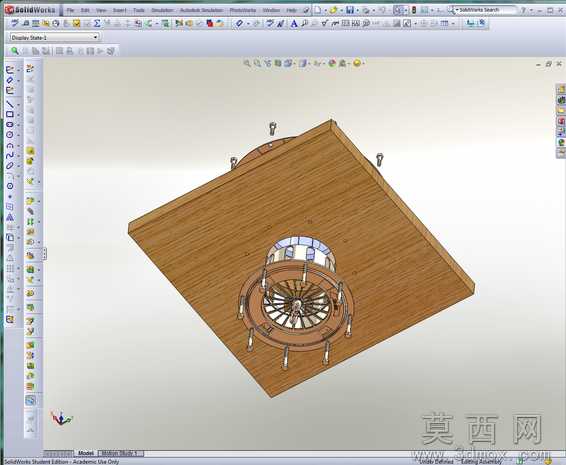Click the Section View icon in viewport toolbar

point(278,64)
